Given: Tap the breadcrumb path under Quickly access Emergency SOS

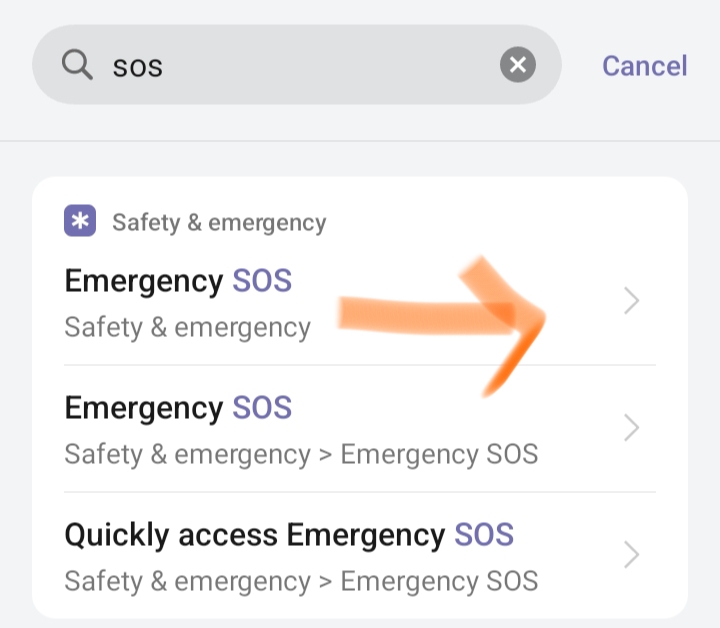Looking at the screenshot, I should pos(301,581).
